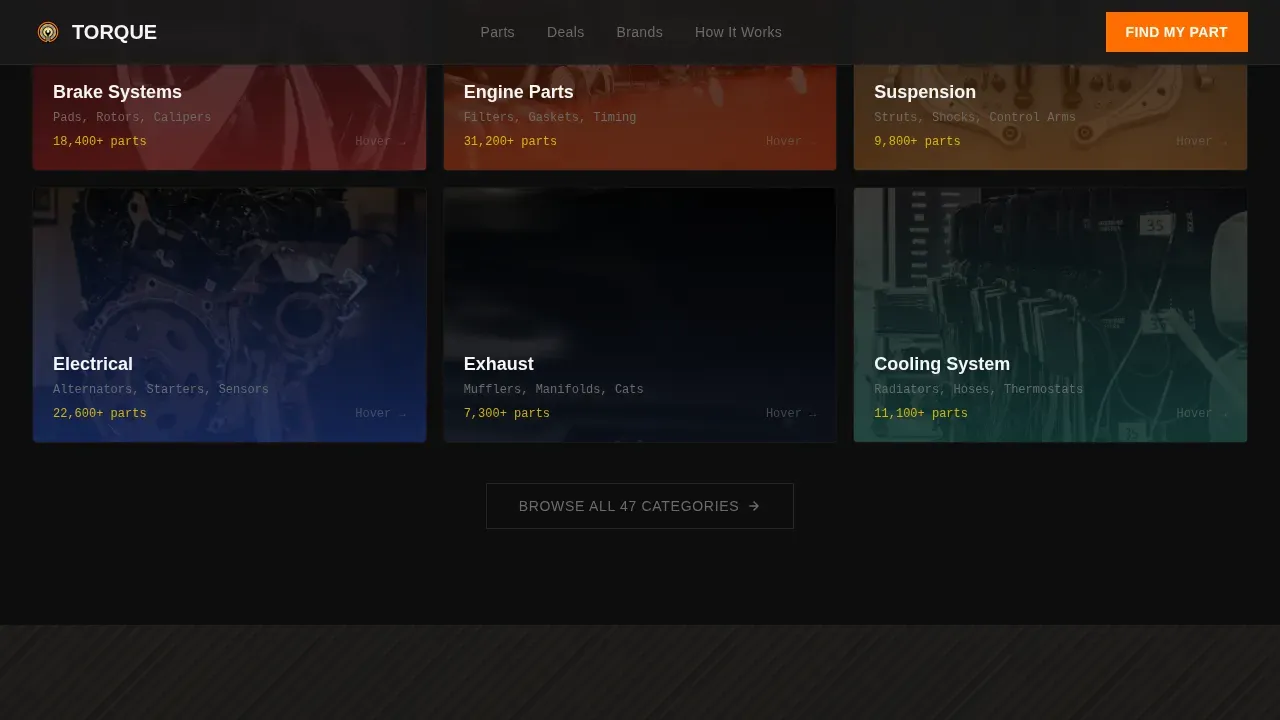Open the Parts nav menu
This screenshot has width=1280, height=720.
[497, 32]
